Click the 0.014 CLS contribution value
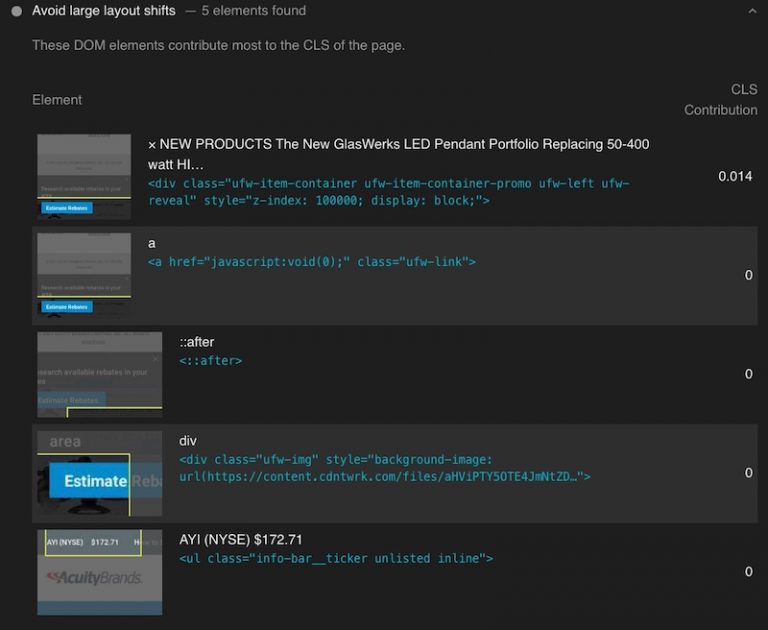This screenshot has height=630, width=768. pos(735,177)
